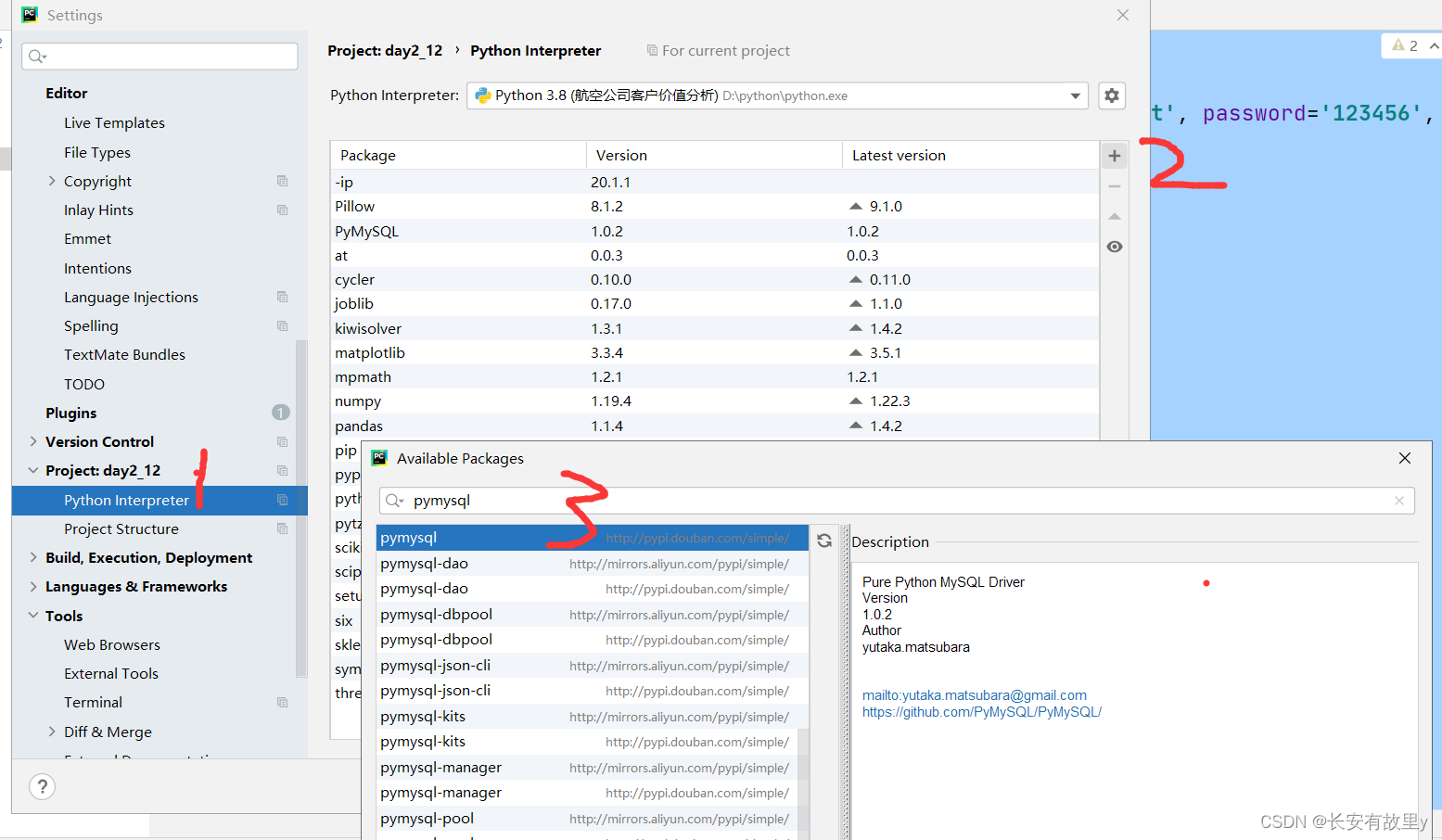Click the PyCharm icon in Available Packages title
Viewport: 1442px width, 840px height.
coord(379,458)
